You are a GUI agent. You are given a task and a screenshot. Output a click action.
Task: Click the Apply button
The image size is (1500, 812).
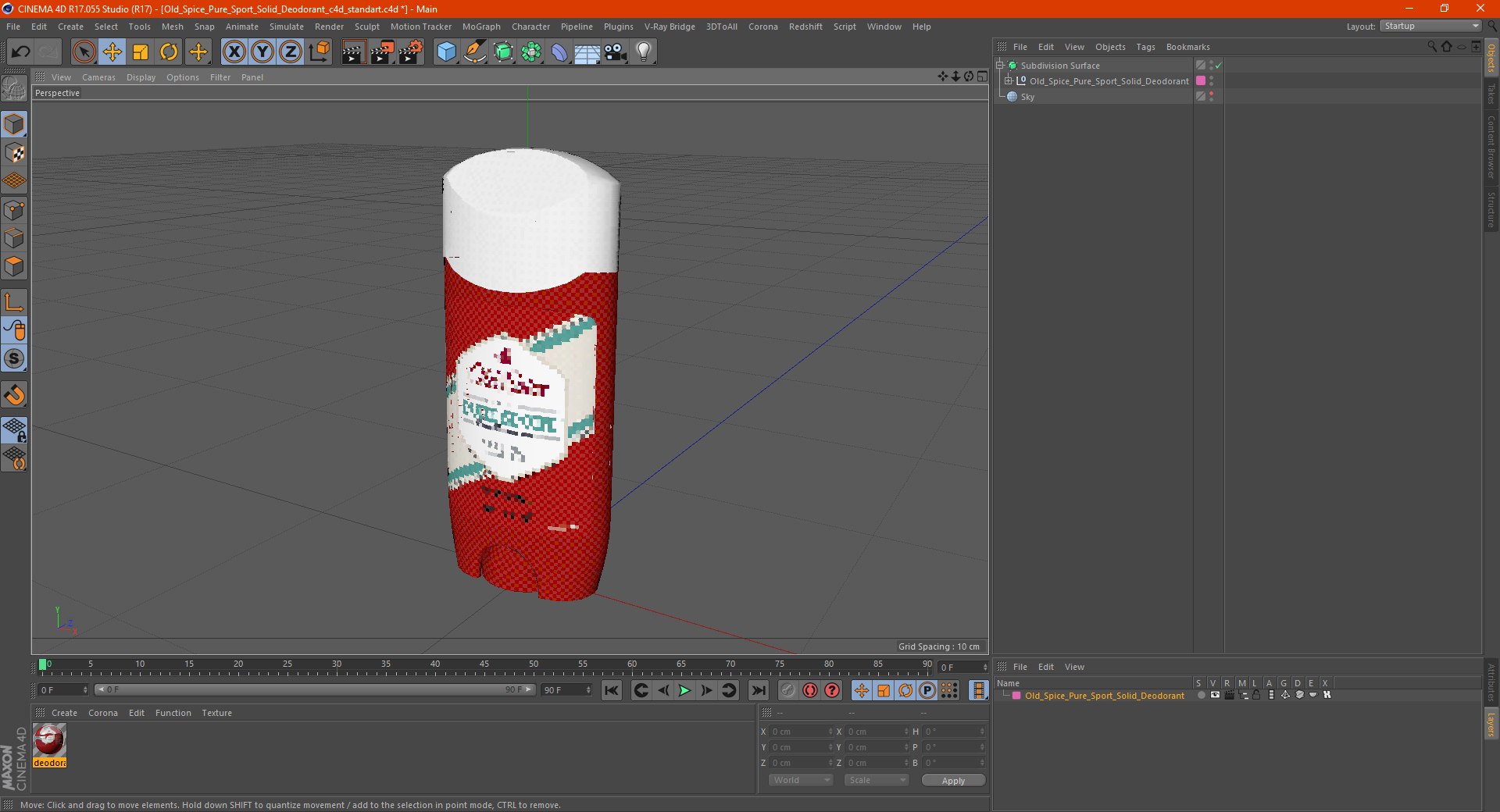[x=953, y=781]
